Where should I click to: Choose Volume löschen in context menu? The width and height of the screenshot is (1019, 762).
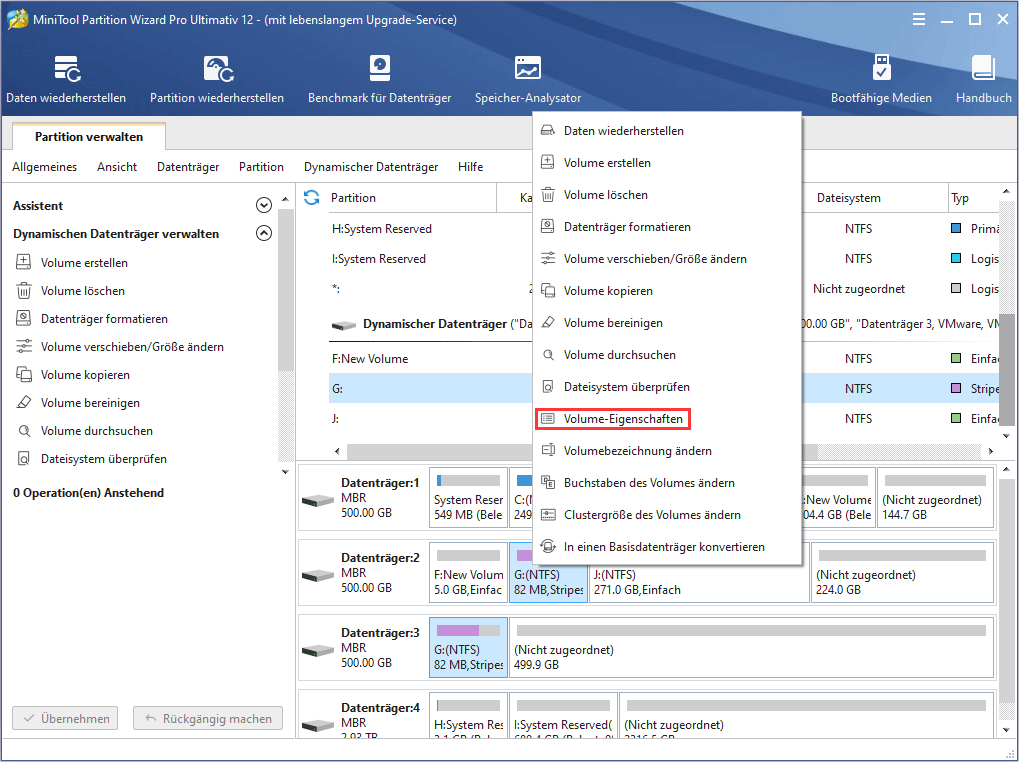(667, 194)
